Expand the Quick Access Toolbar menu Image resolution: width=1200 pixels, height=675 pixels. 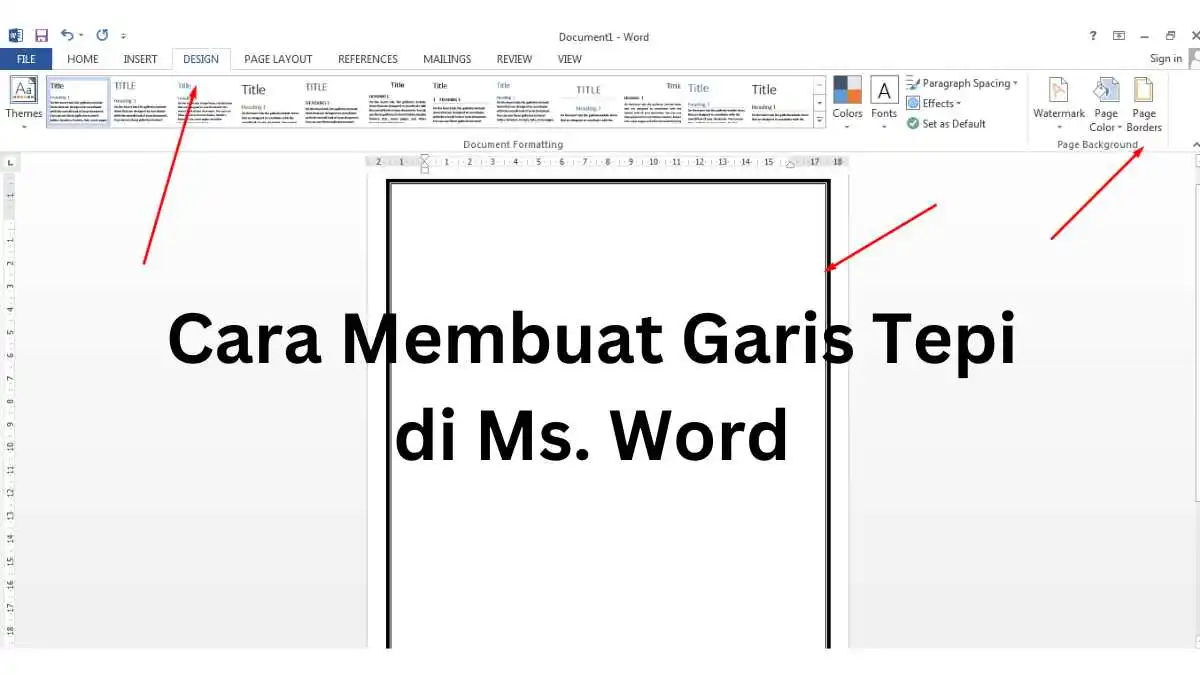coord(122,34)
